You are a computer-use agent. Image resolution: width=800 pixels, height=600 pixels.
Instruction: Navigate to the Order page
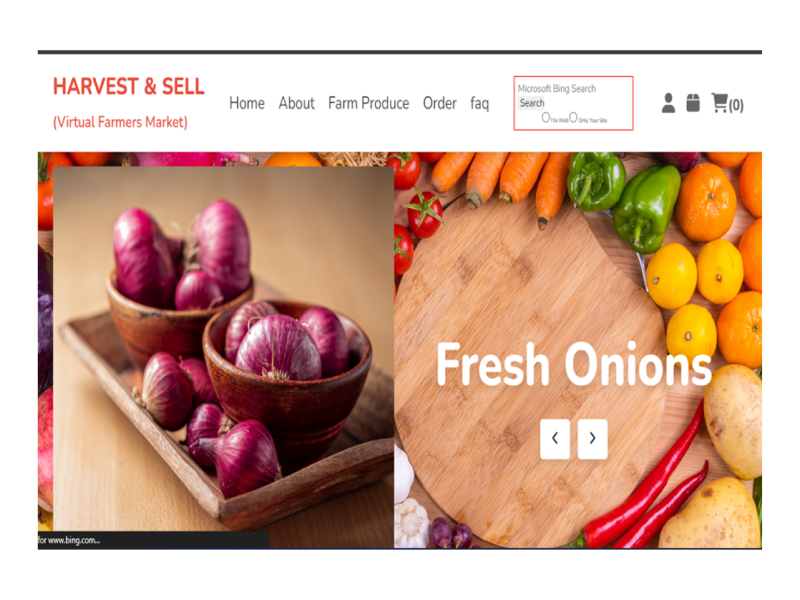click(x=439, y=103)
